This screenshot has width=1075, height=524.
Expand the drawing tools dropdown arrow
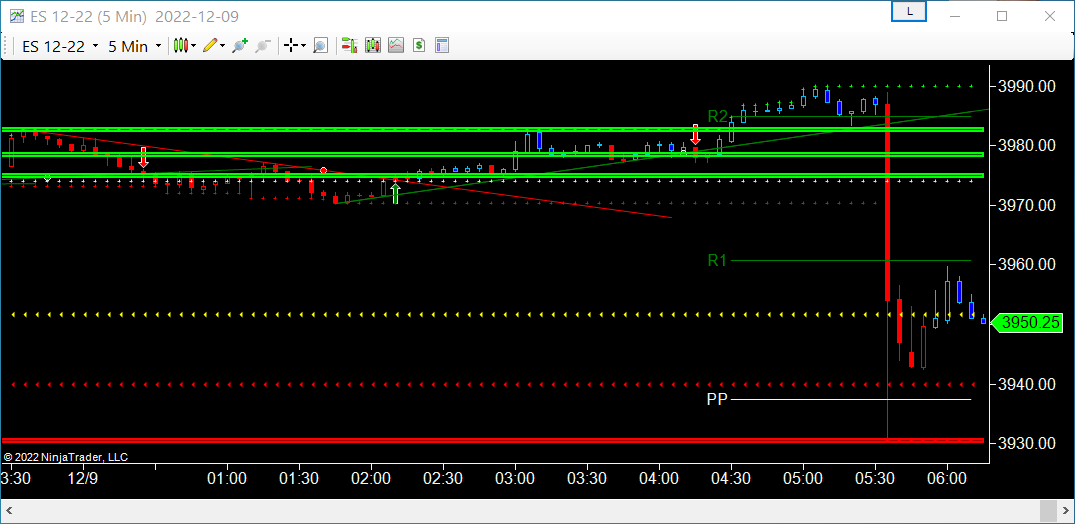tap(222, 46)
